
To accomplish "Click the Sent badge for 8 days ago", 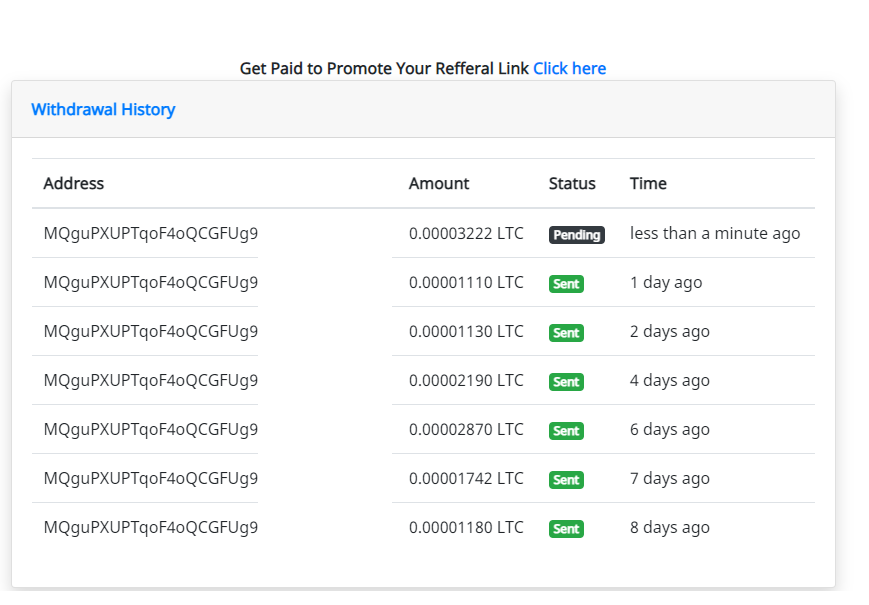I will (566, 529).
